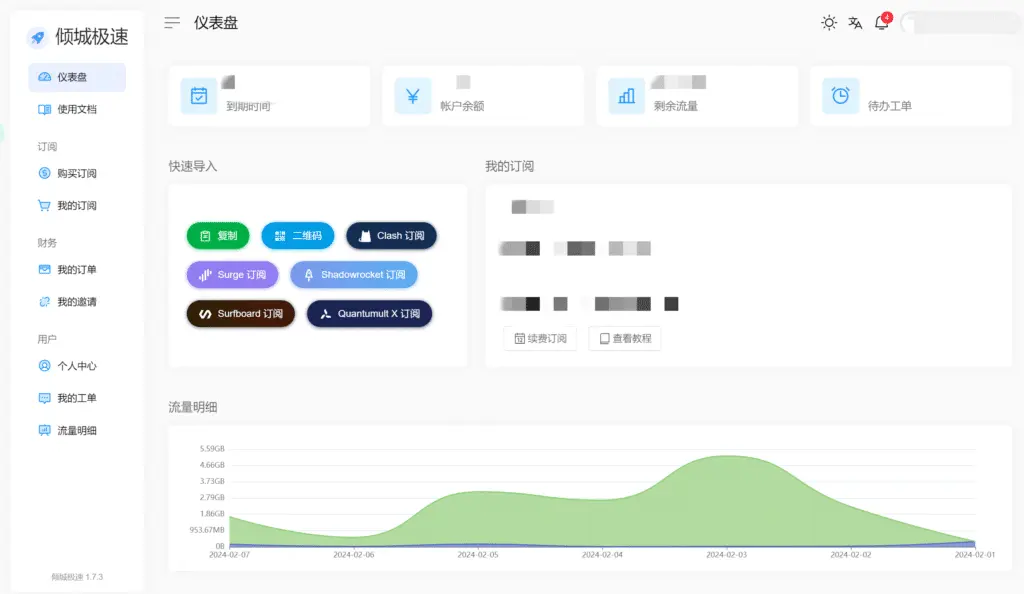Show the 二维码 QR code
The width and height of the screenshot is (1024, 594).
click(298, 236)
